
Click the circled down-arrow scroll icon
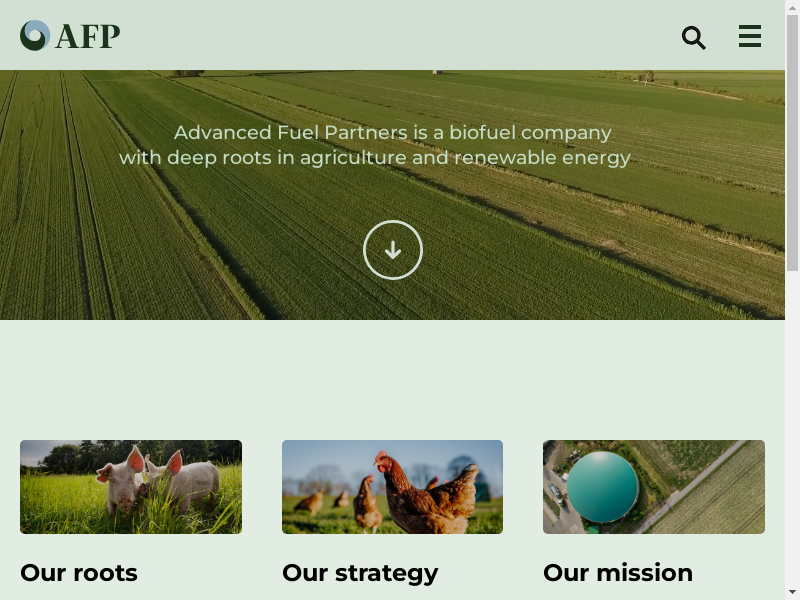[393, 250]
